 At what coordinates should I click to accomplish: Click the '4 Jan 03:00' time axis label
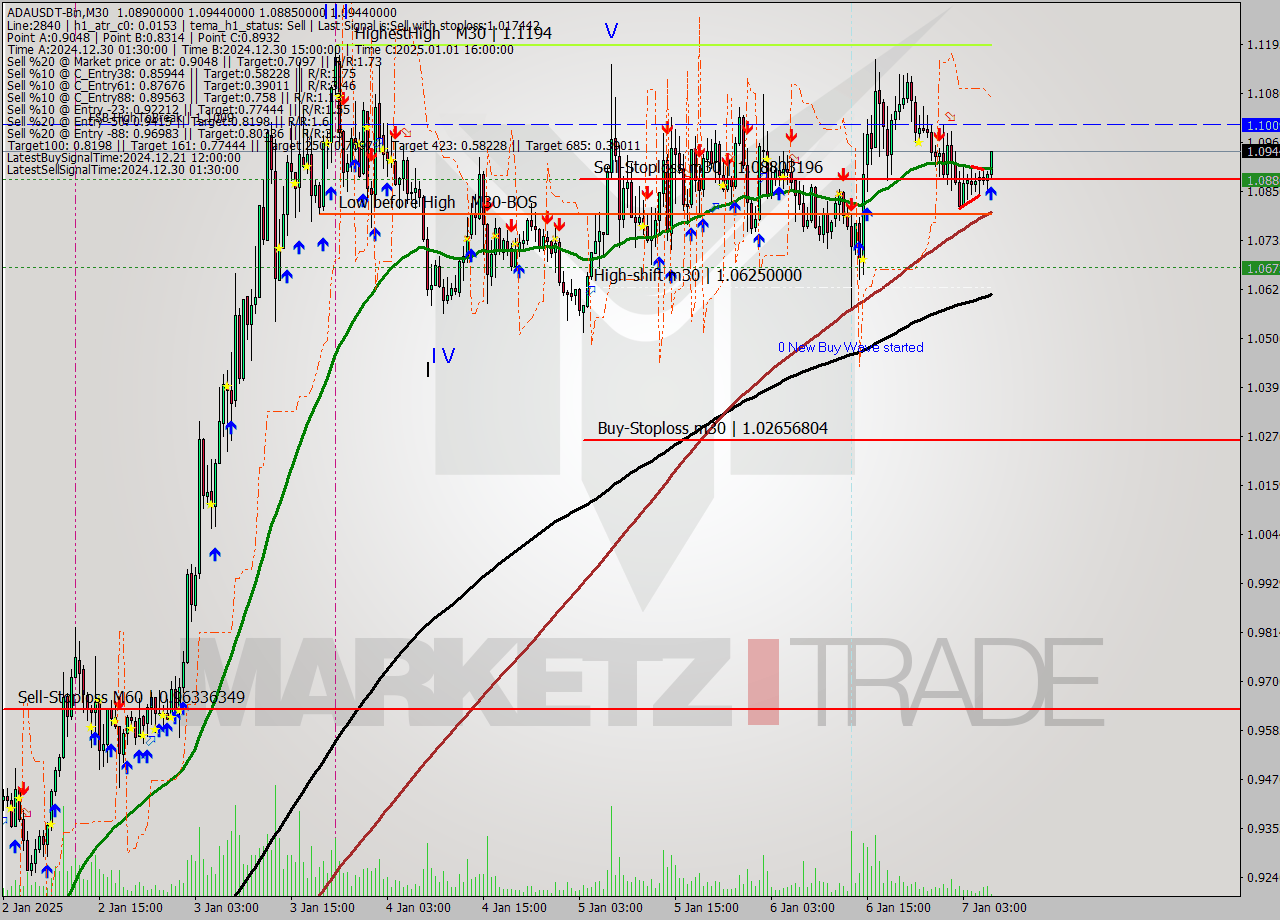[417, 908]
